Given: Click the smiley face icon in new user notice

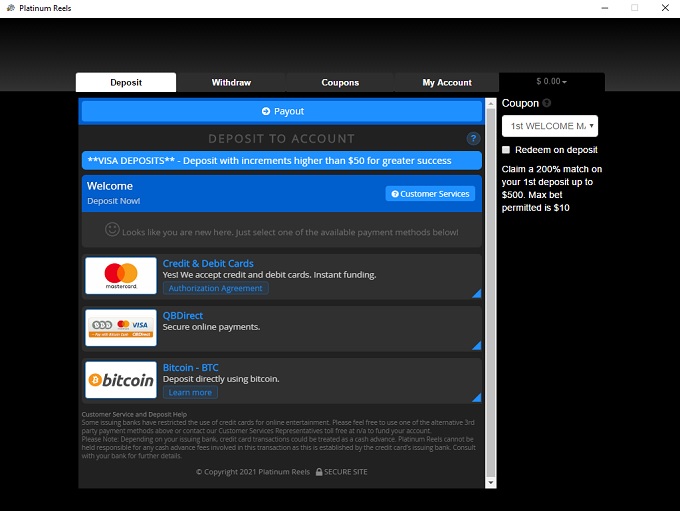Looking at the screenshot, I should click(112, 230).
